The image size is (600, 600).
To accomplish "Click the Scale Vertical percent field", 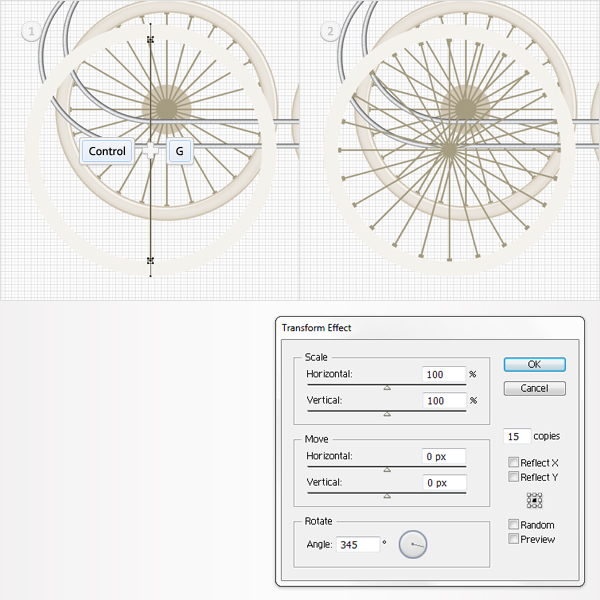I will (x=444, y=401).
